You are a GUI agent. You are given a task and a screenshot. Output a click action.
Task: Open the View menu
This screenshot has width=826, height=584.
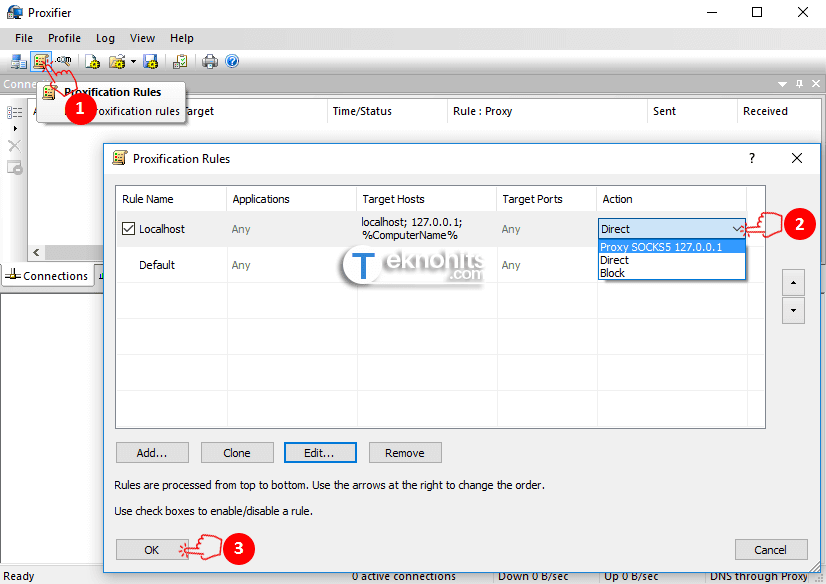pos(142,38)
